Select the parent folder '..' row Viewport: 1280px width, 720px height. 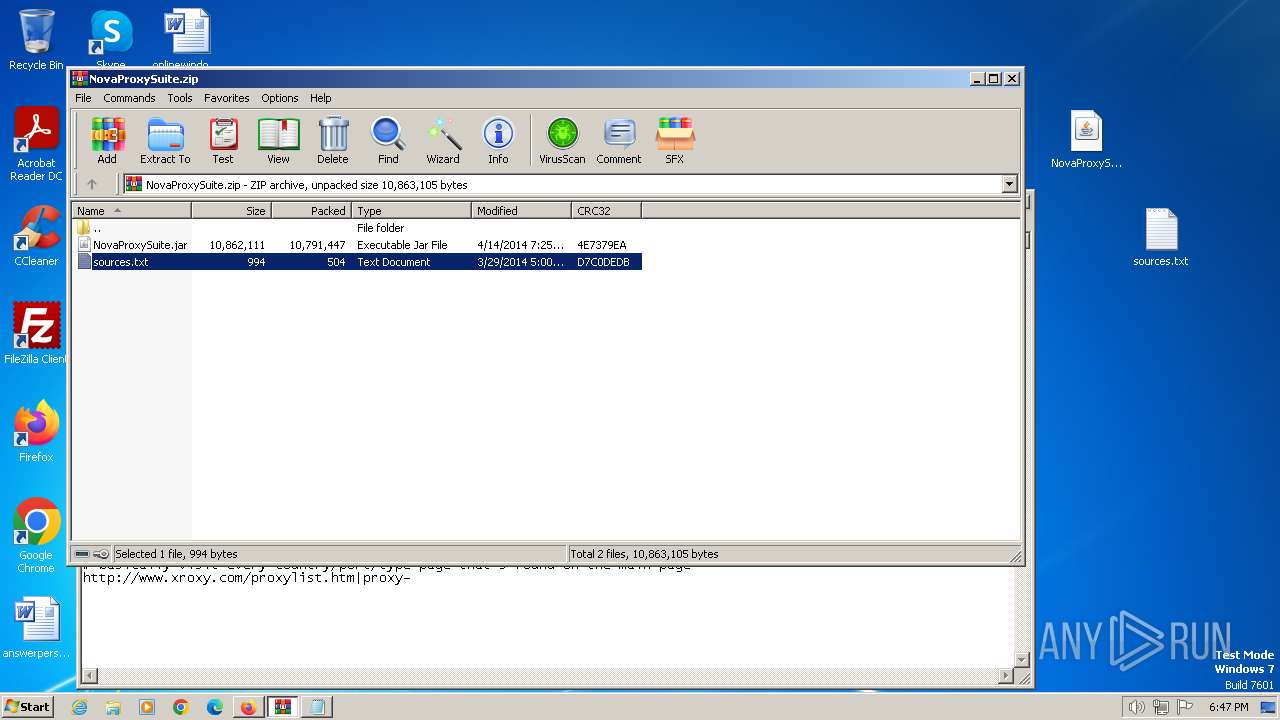point(357,228)
